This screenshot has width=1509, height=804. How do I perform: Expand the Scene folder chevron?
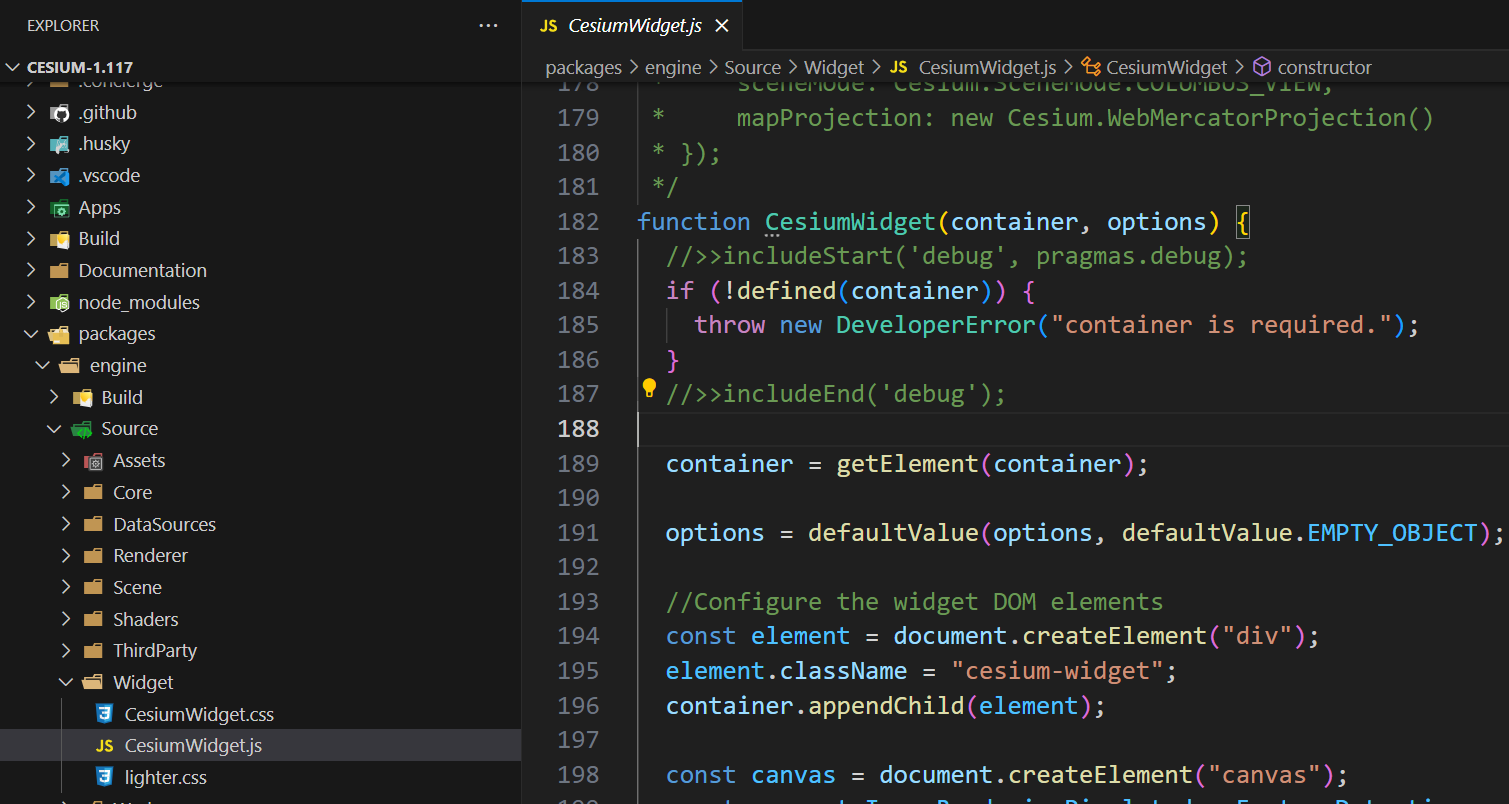coord(66,588)
